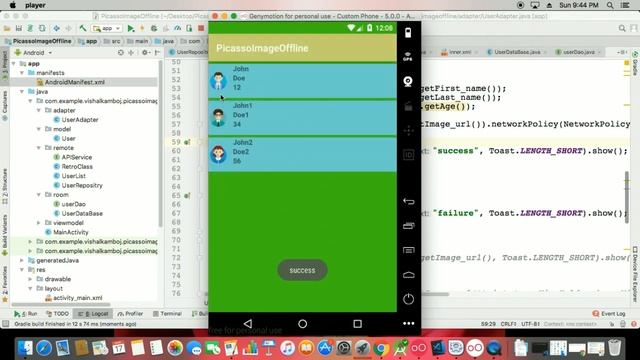The image size is (640, 360).
Task: Click the project panel settings gear
Action: pyautogui.click(x=145, y=53)
